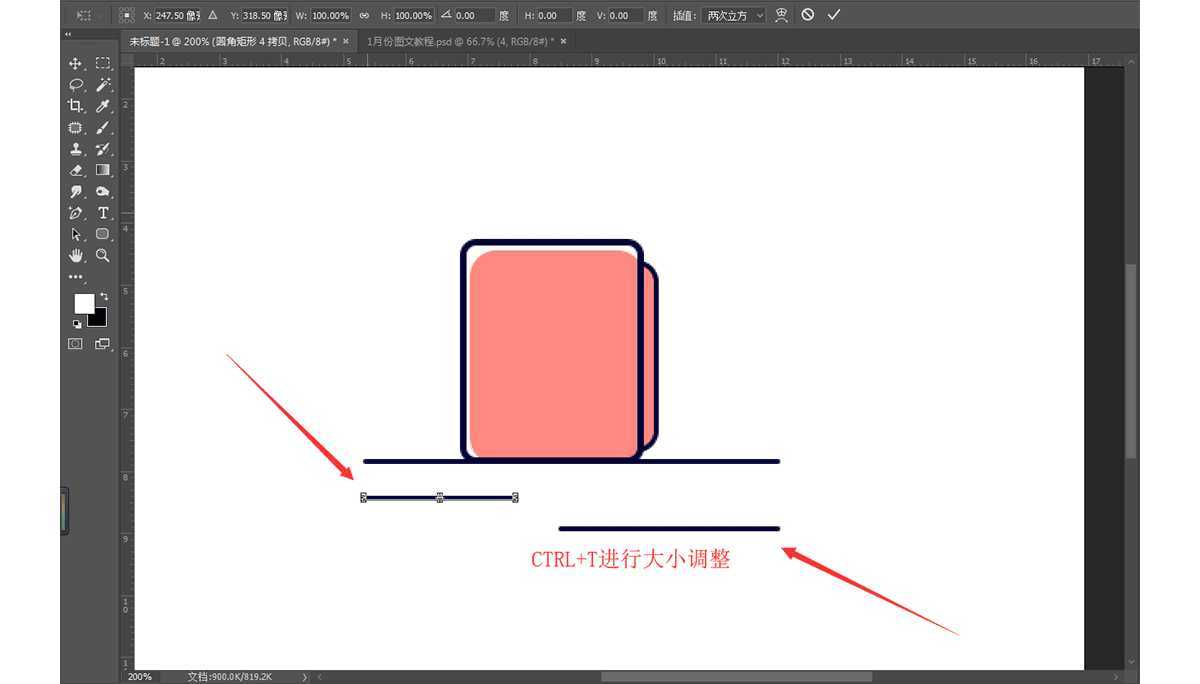The width and height of the screenshot is (1200, 684).
Task: Open the document status popup arrow
Action: (x=305, y=677)
